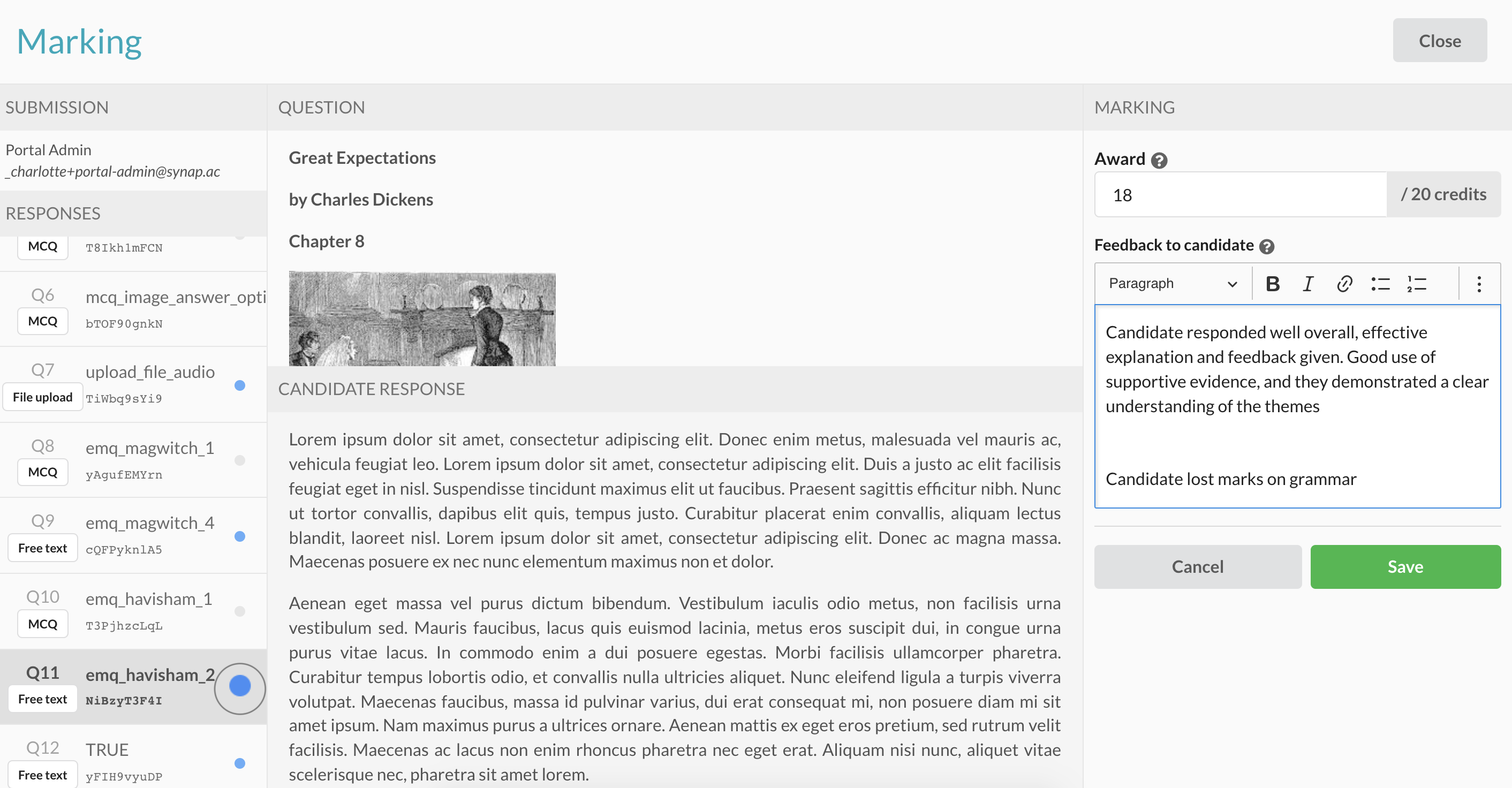Click the CANDIDATE RESPONSE section header
Screen dimensions: 1512x788
point(675,389)
